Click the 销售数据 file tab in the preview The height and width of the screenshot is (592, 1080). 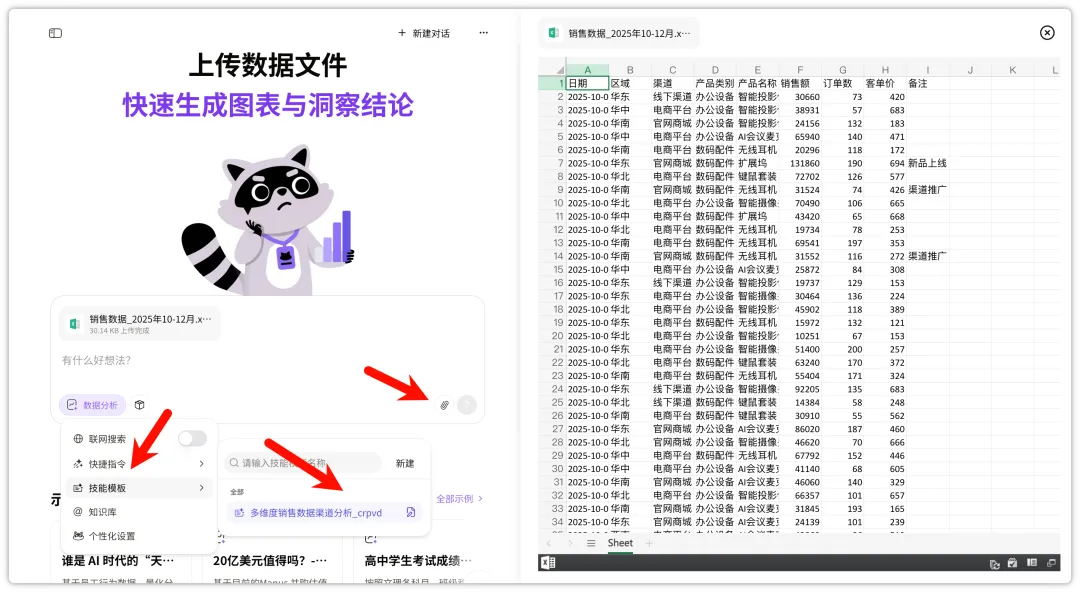coord(619,33)
